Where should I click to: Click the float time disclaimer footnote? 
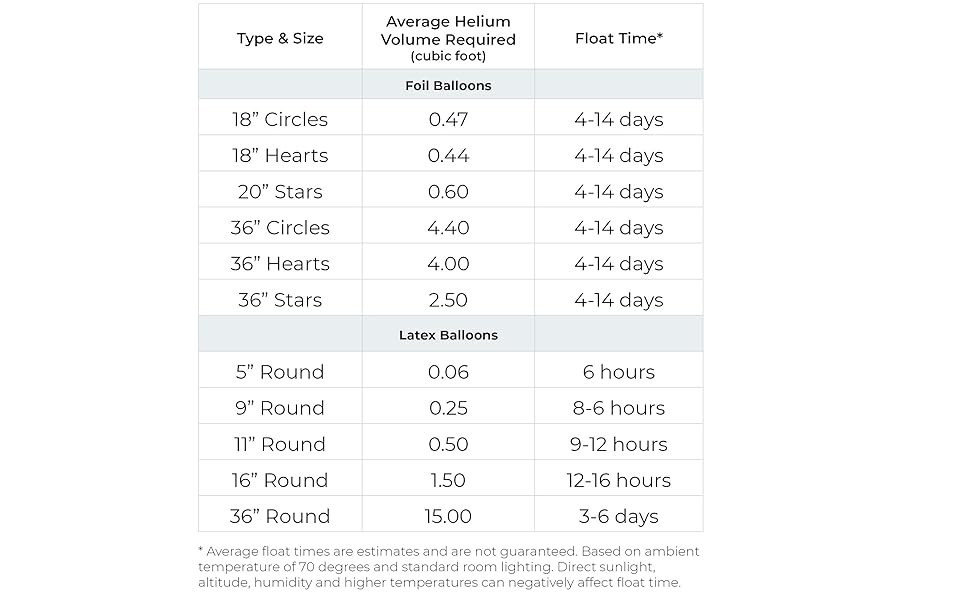point(449,567)
